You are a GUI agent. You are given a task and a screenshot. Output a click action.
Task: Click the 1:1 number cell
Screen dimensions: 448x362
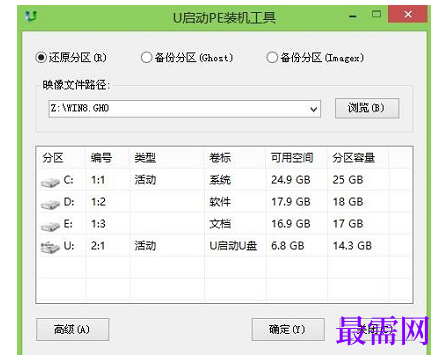[x=98, y=180]
